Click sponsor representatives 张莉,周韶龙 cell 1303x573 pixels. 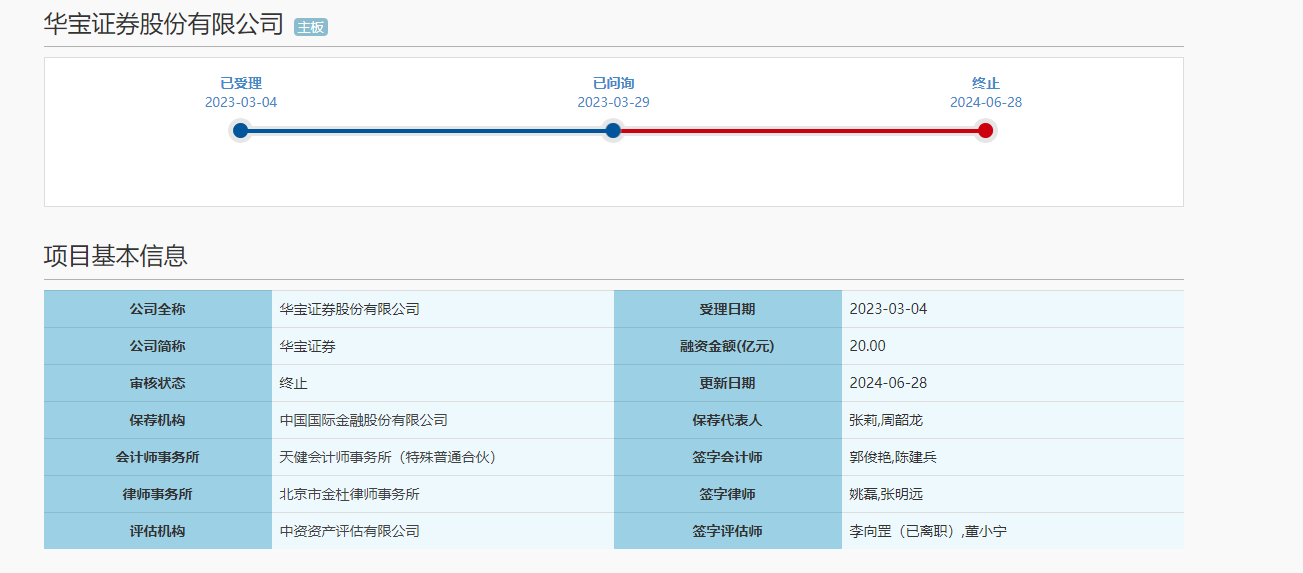(x=1013, y=420)
